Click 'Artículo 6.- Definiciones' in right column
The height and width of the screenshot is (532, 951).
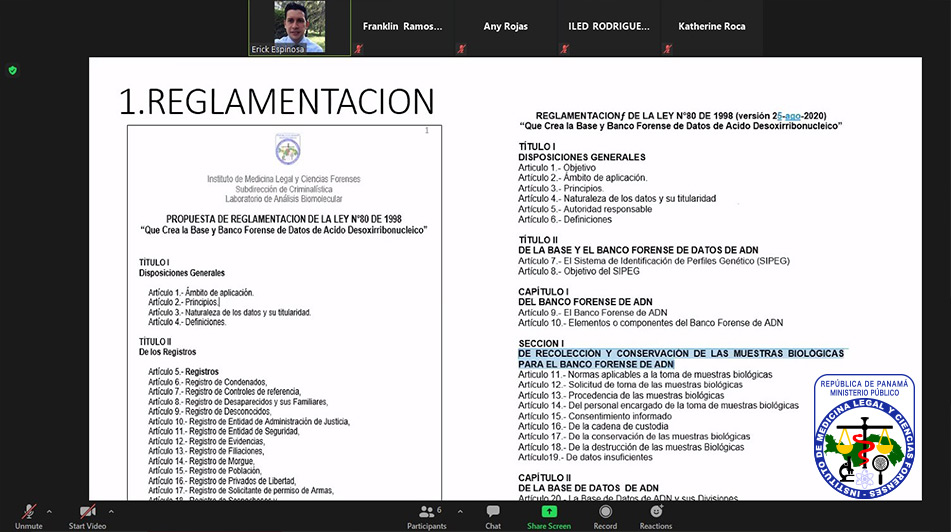pyautogui.click(x=565, y=219)
